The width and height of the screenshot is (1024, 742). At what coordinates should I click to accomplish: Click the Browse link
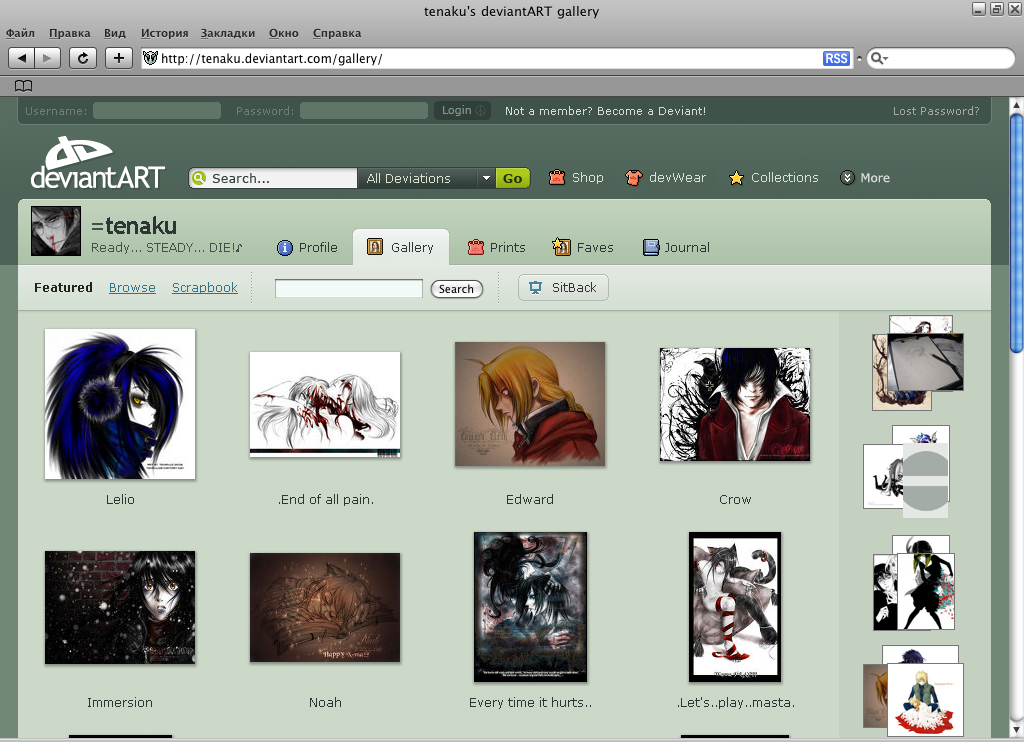(132, 287)
